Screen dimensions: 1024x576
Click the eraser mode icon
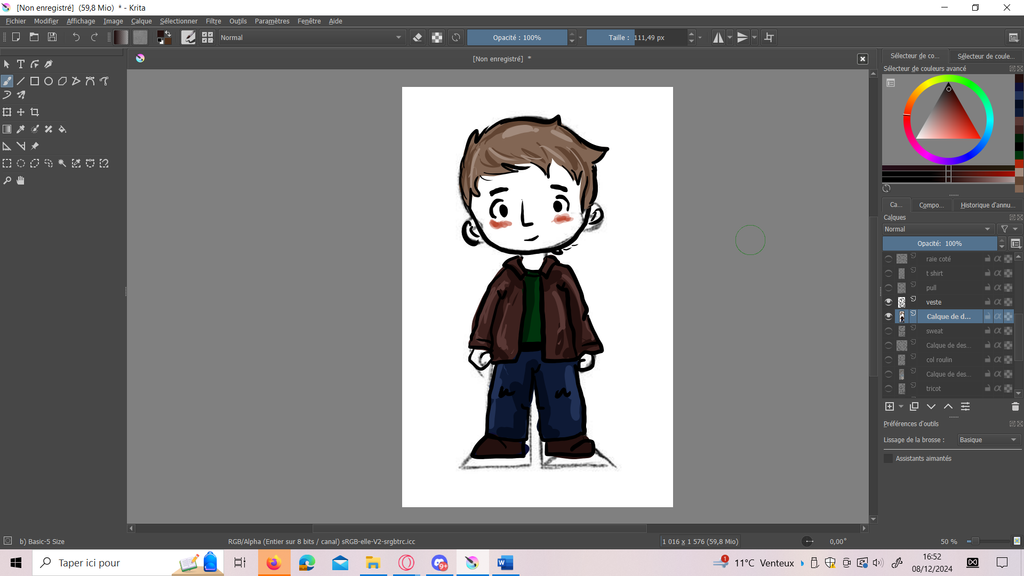(418, 37)
